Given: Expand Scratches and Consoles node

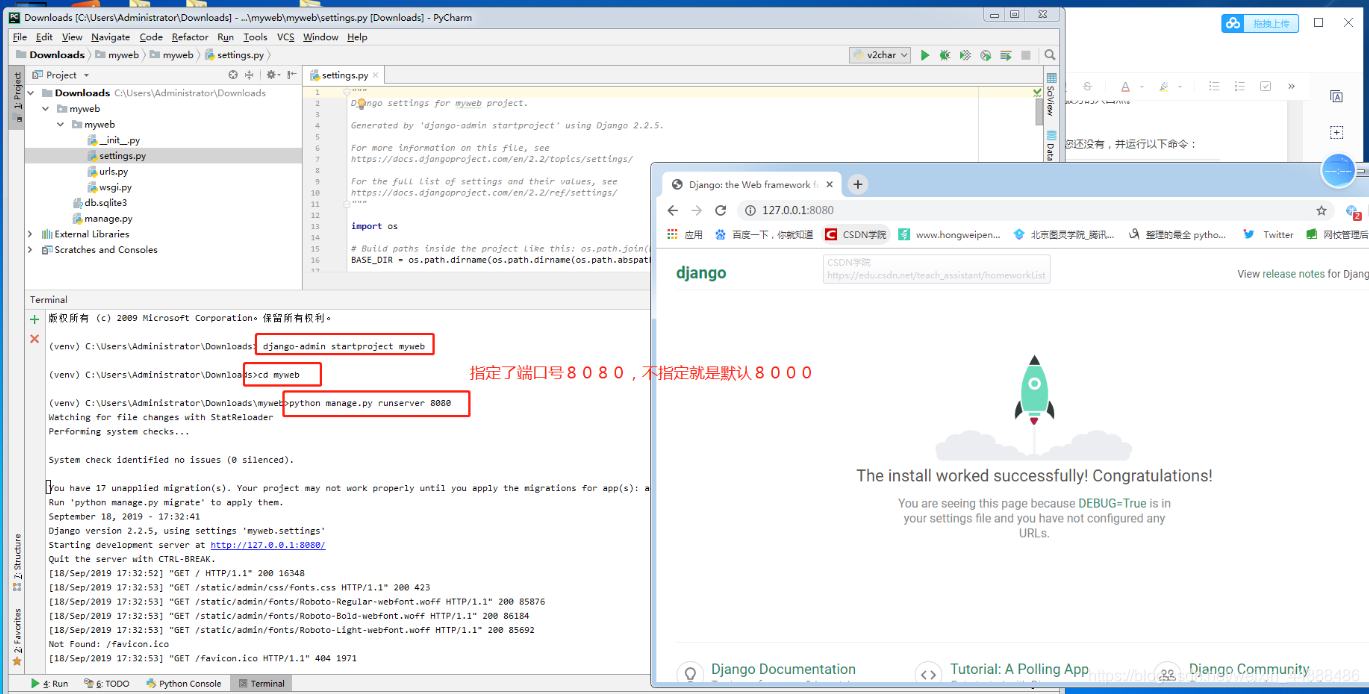Looking at the screenshot, I should (31, 250).
